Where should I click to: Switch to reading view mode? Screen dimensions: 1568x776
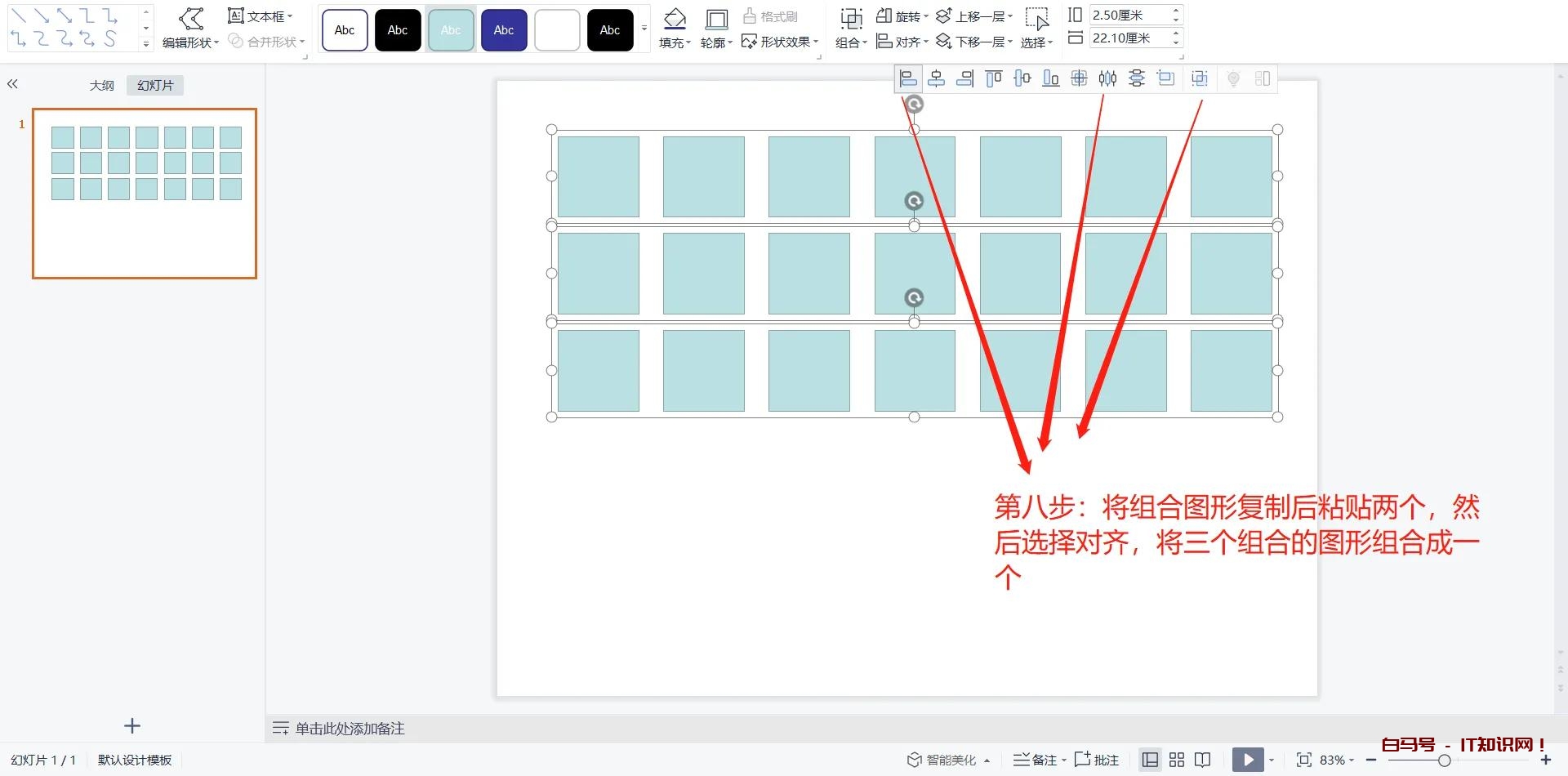pyautogui.click(x=1202, y=760)
